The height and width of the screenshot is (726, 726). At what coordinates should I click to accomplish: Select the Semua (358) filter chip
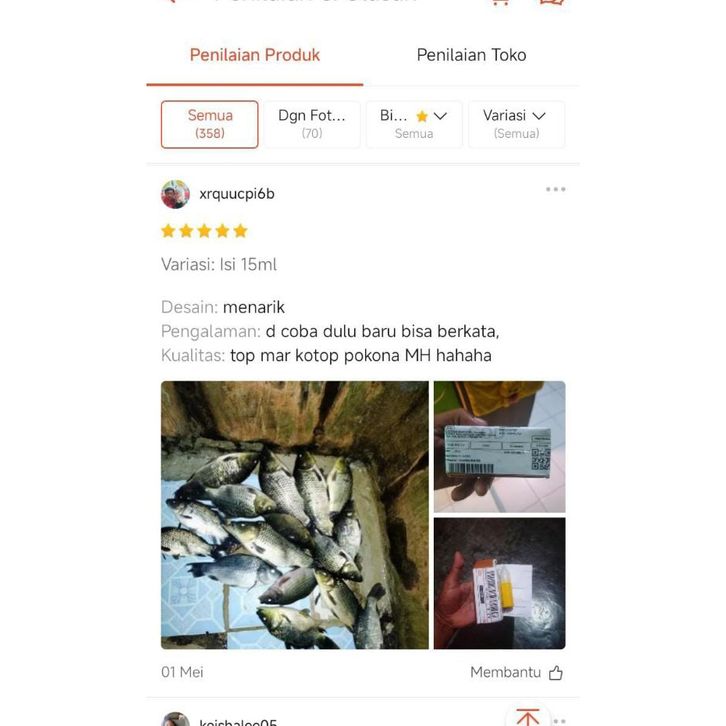point(210,125)
